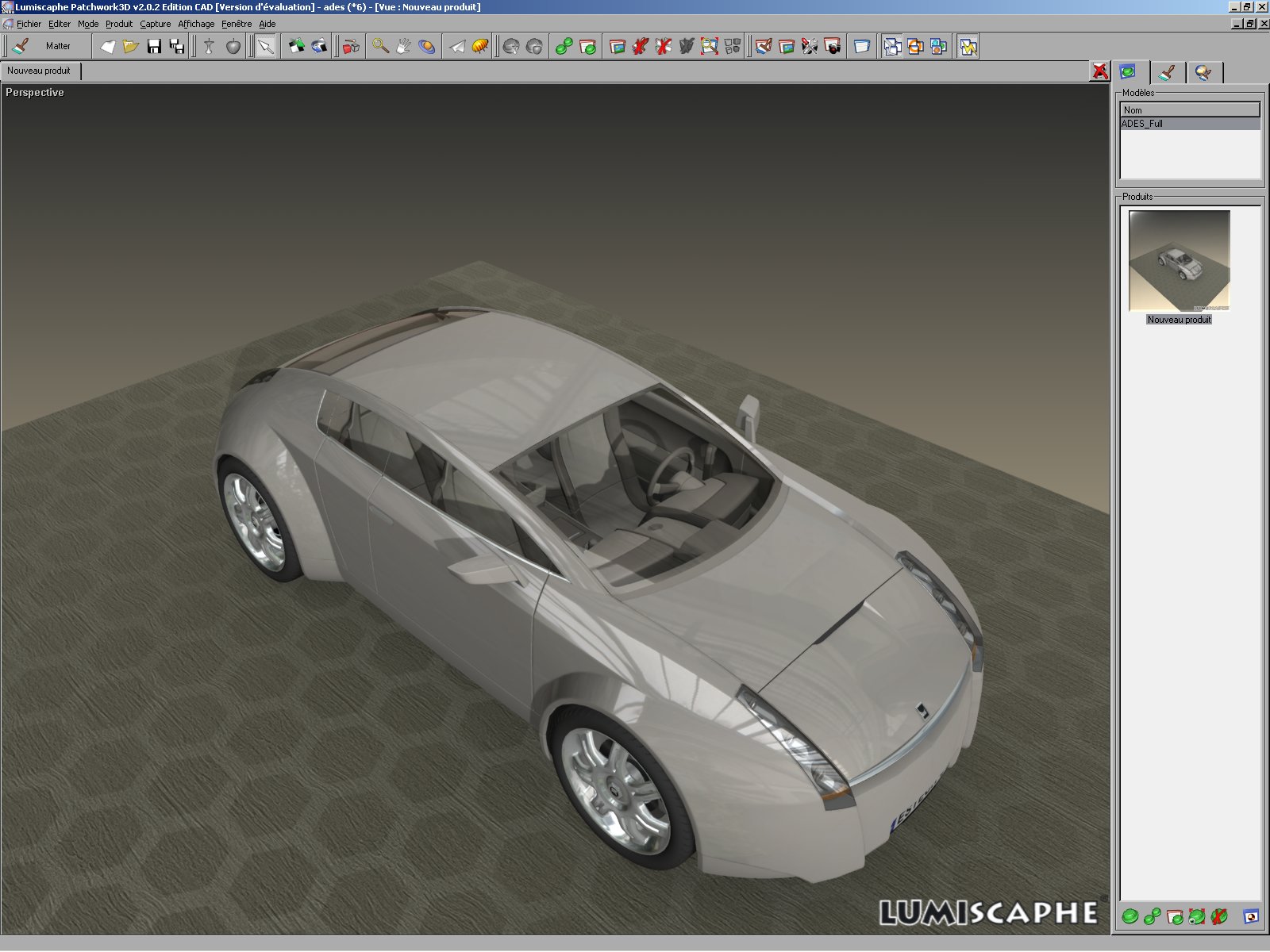
Task: Open a file with yellow folder icon
Action: pos(131,46)
